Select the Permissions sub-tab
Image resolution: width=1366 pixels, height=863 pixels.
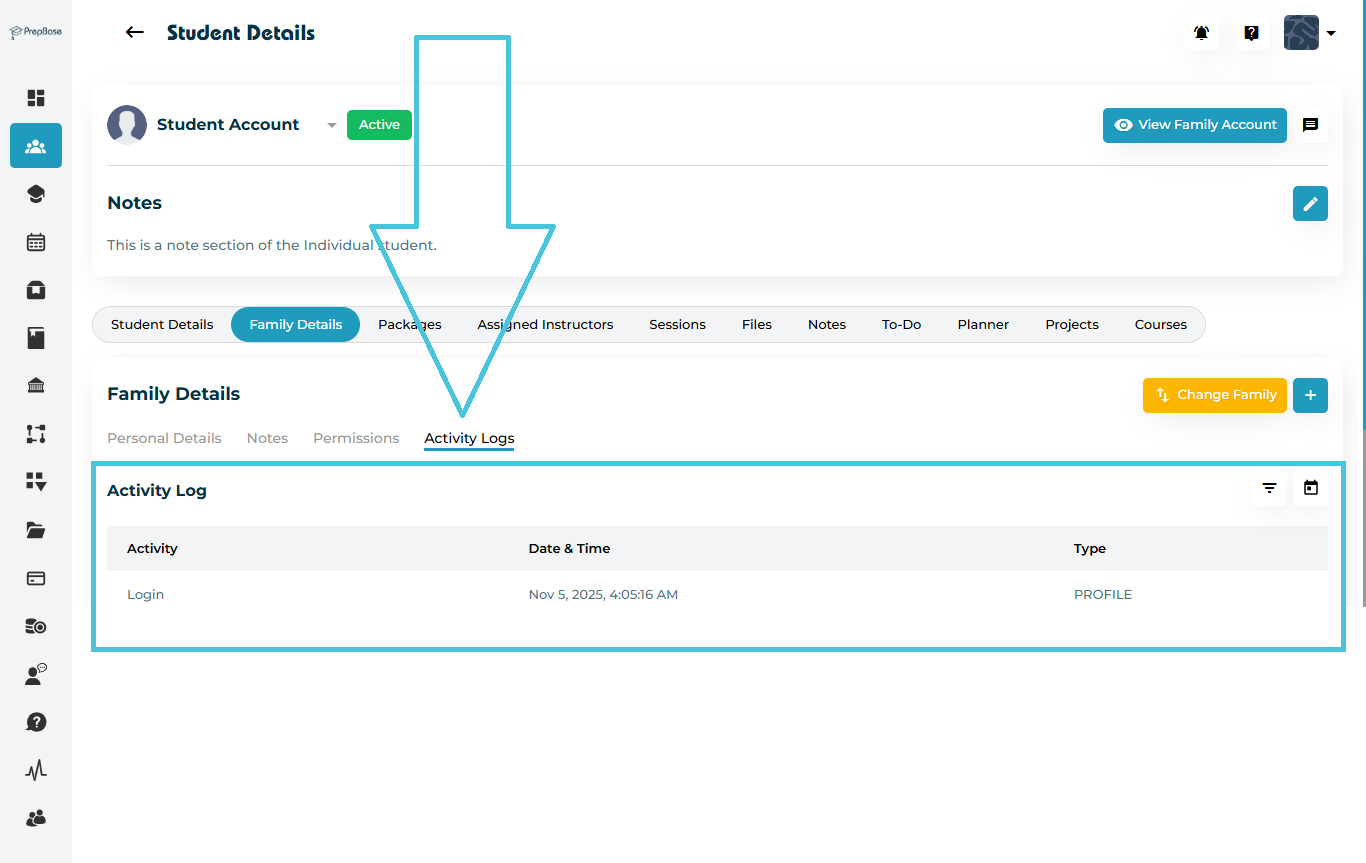pos(356,438)
